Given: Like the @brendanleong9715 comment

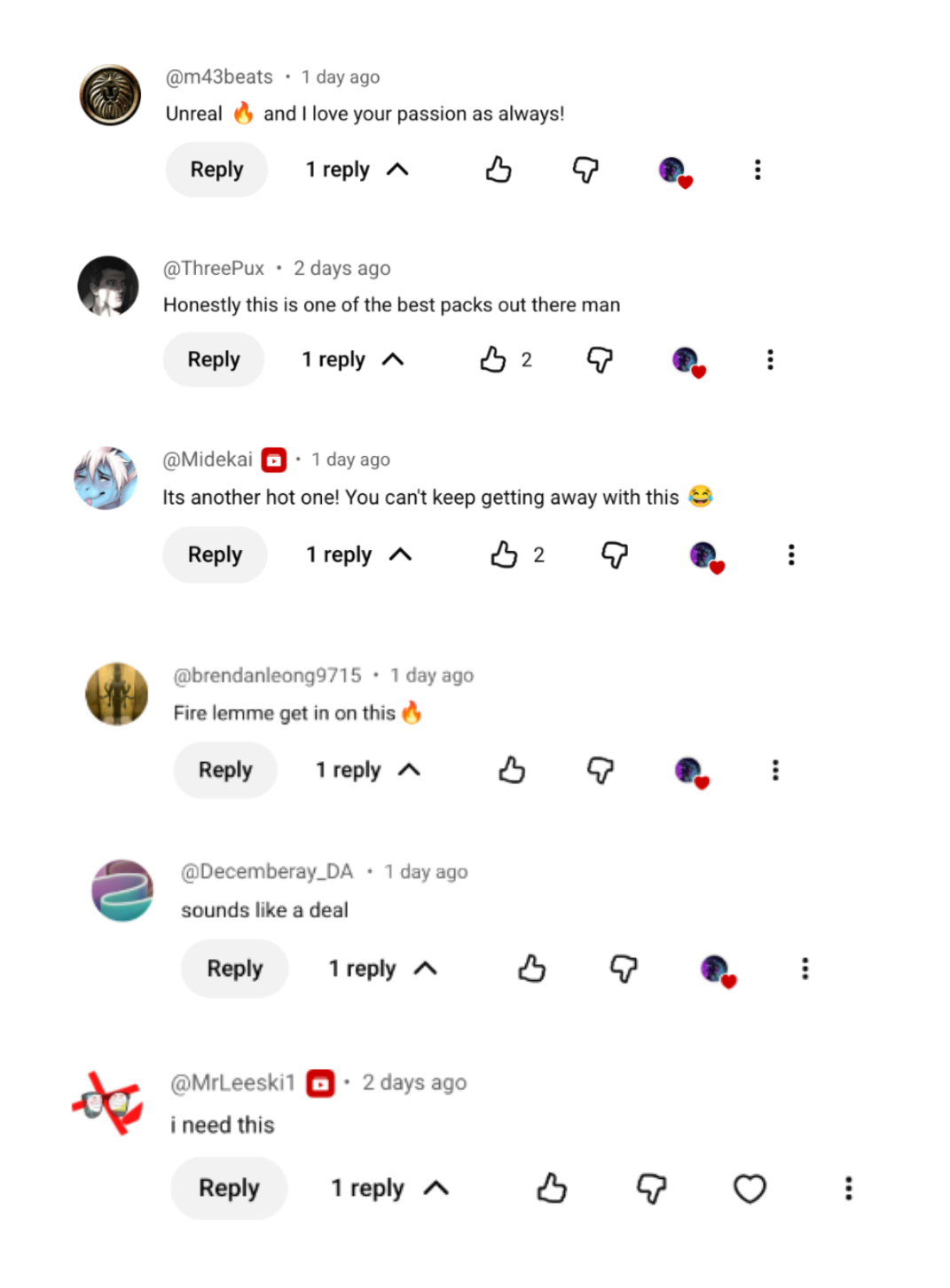Looking at the screenshot, I should tap(512, 770).
